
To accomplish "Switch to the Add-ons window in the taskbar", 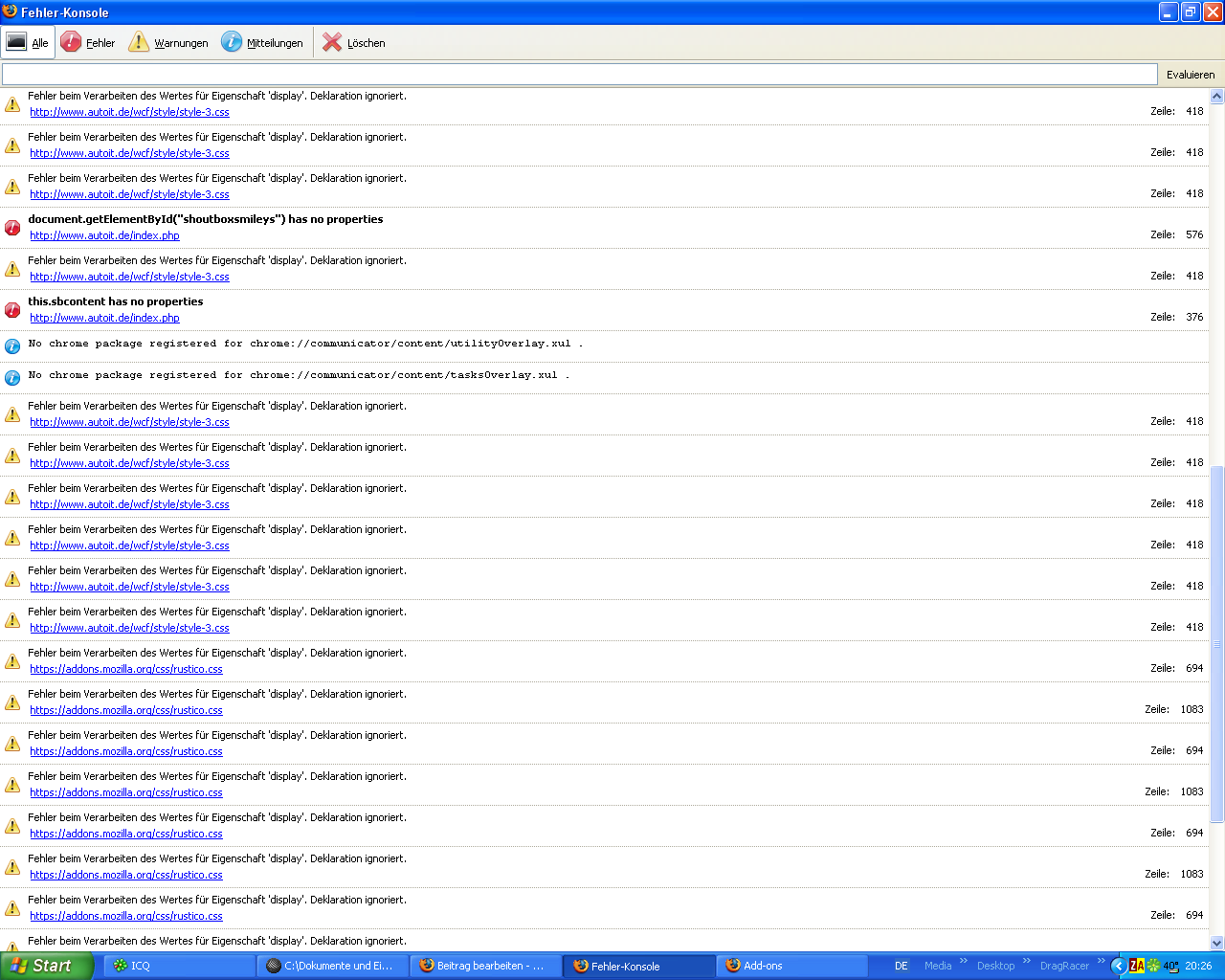I will point(791,966).
